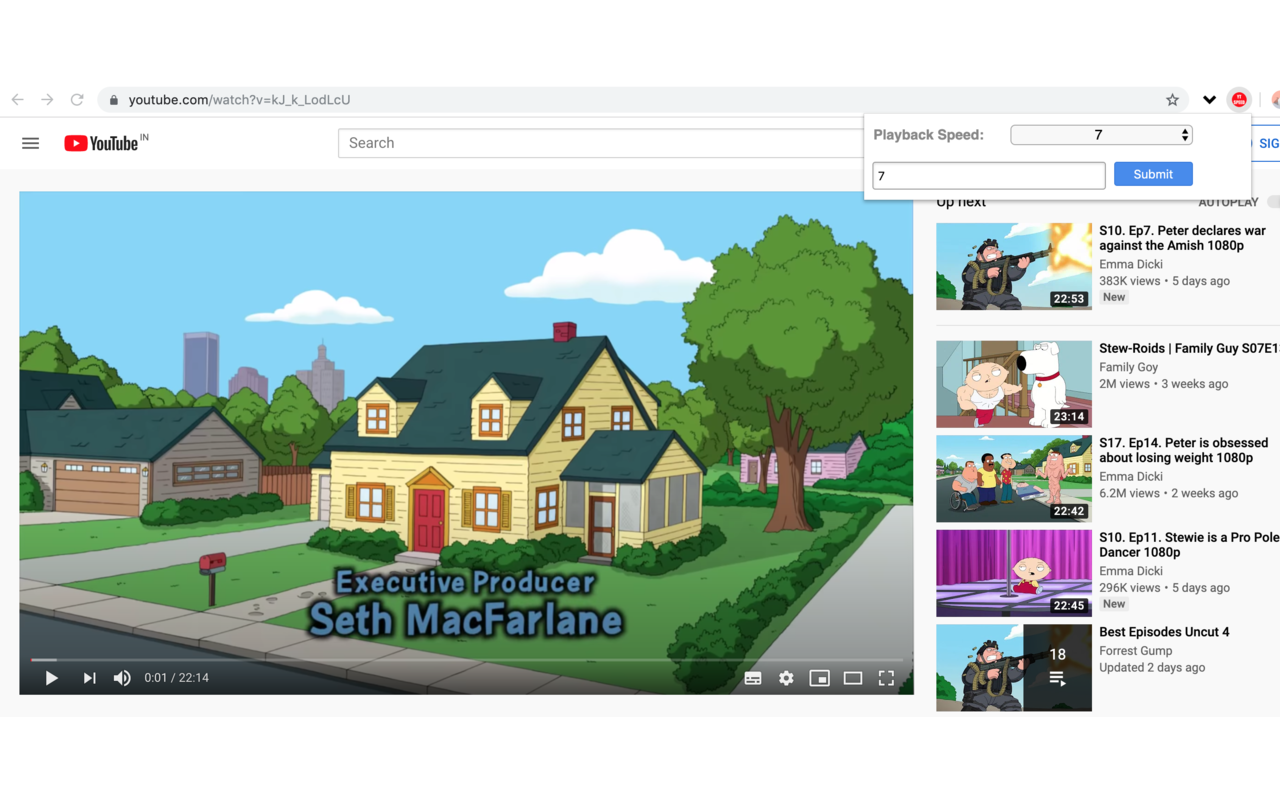Open S10 Ep7 Peter declares war thumbnail
Screen dimensions: 1280x800
coord(1014,266)
